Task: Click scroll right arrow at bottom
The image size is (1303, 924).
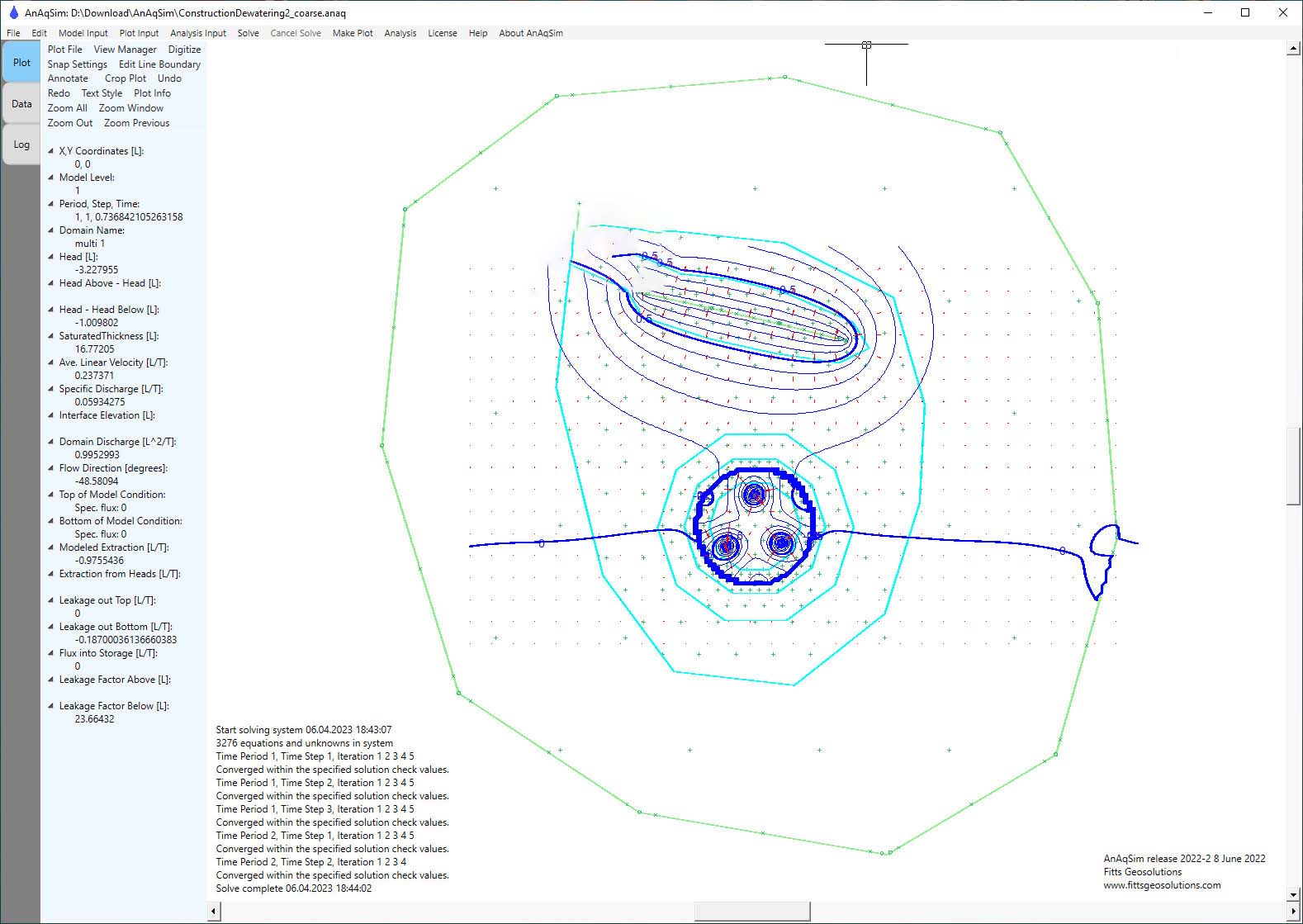Action: click(x=1293, y=912)
